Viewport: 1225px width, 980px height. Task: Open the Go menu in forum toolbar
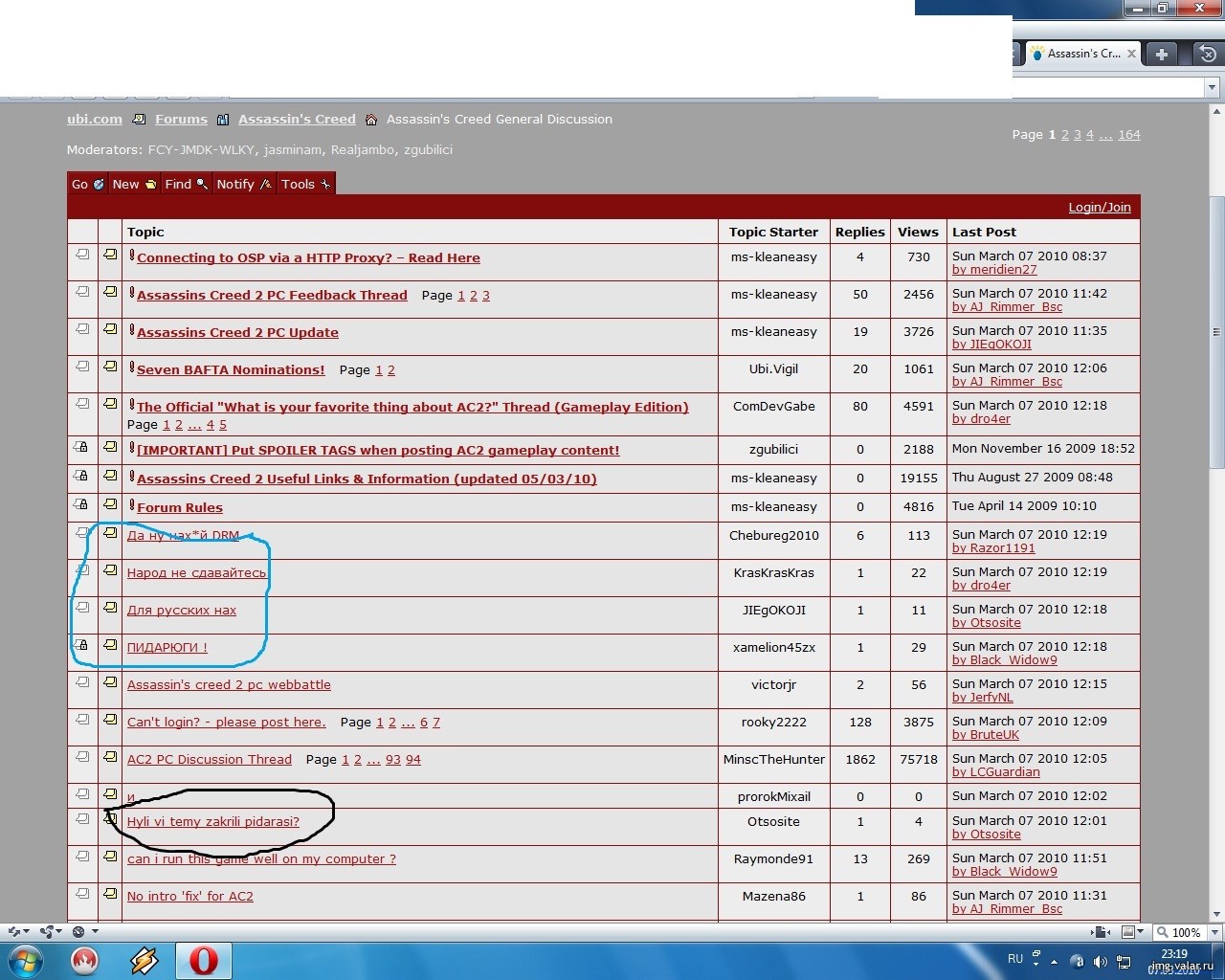tap(88, 184)
